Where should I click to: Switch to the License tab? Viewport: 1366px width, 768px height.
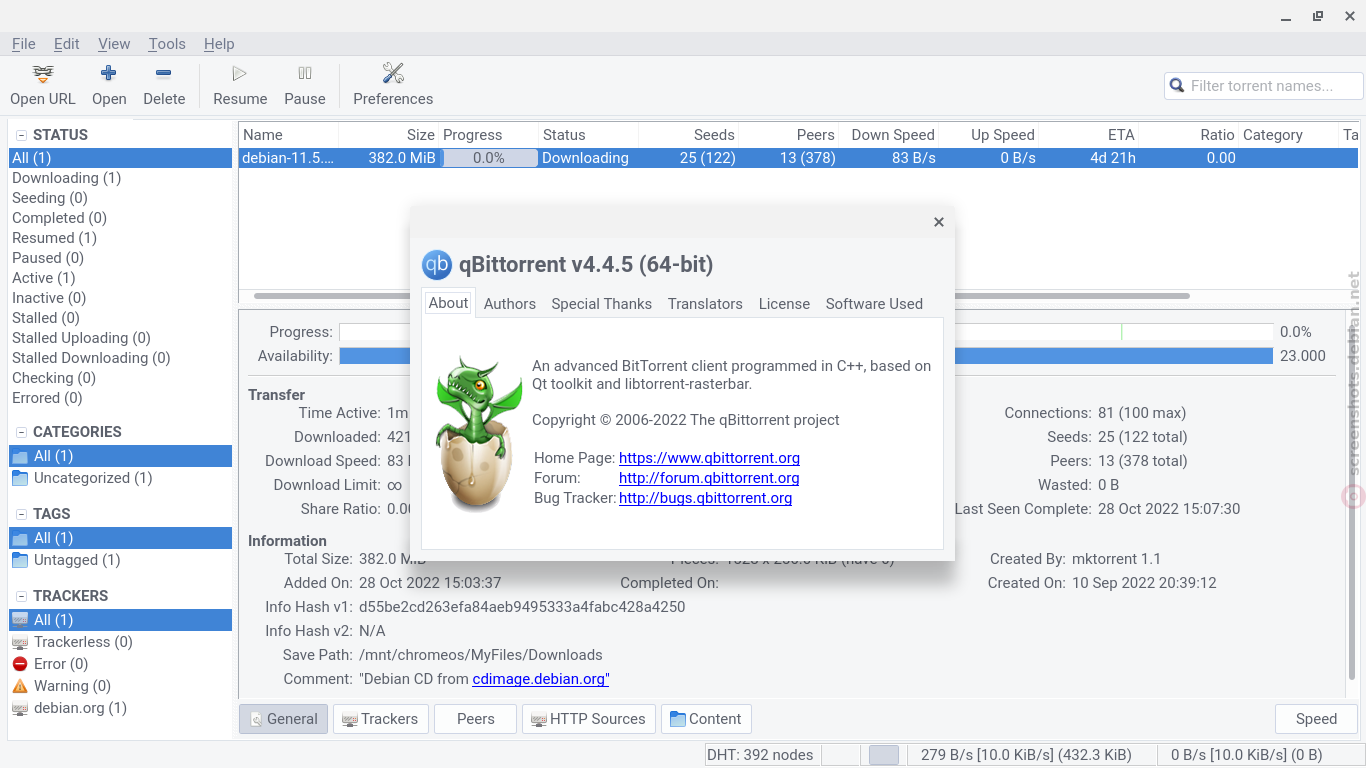784,304
